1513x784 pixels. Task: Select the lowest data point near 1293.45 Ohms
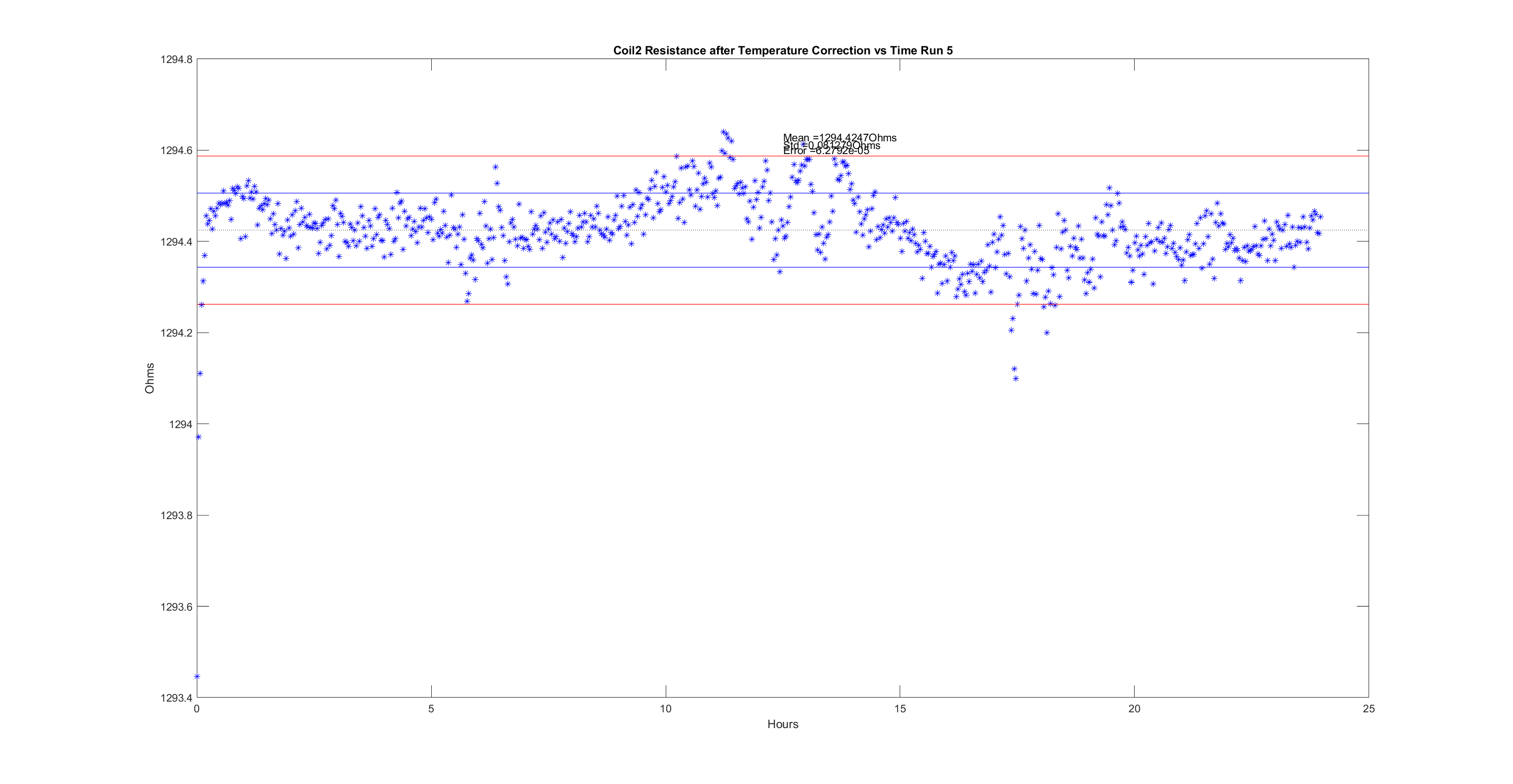click(x=197, y=677)
